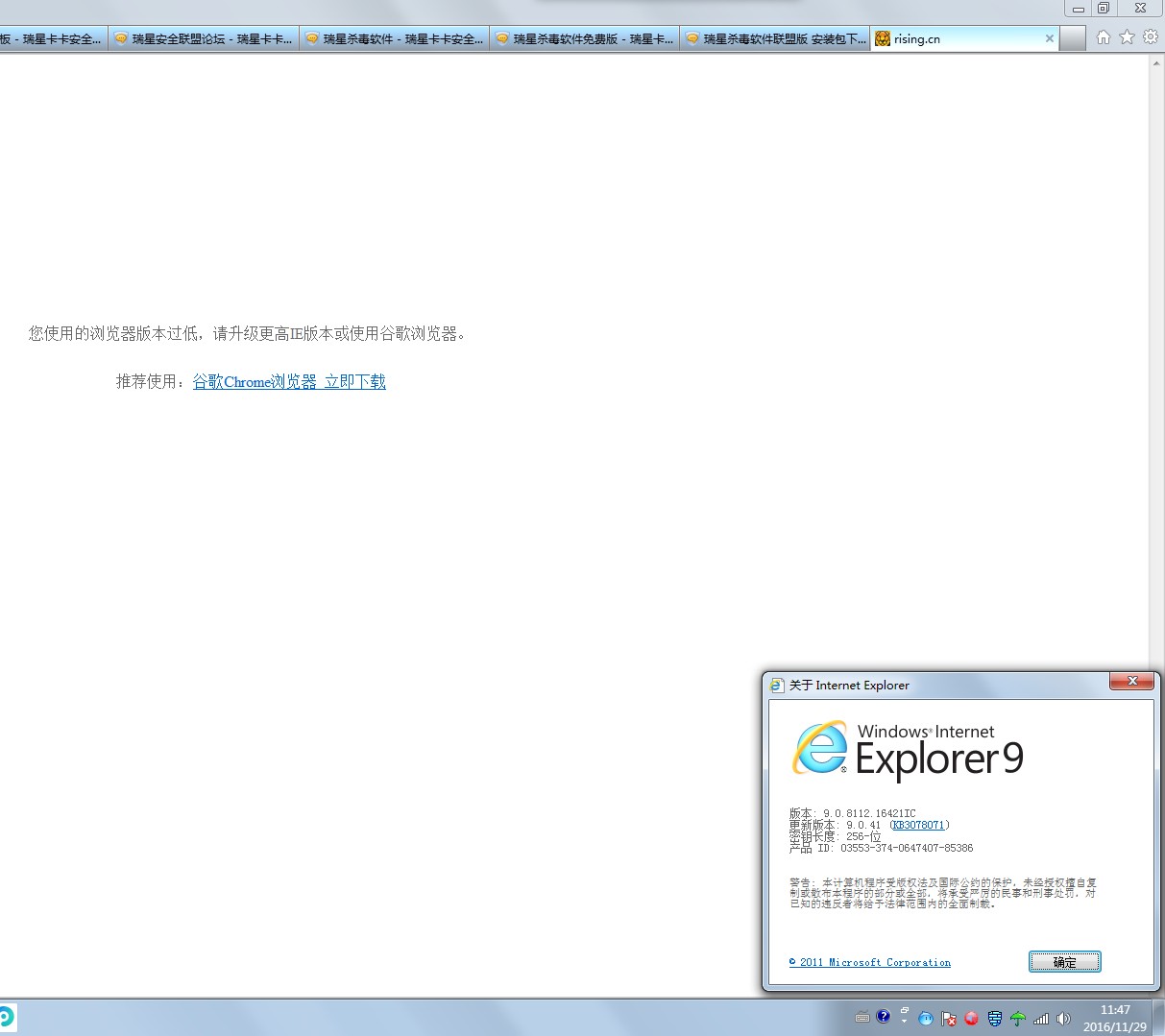The width and height of the screenshot is (1165, 1036).
Task: Switch to 瑞星杀毒软件 - 瑞星卡卡安全 tab
Action: (394, 38)
